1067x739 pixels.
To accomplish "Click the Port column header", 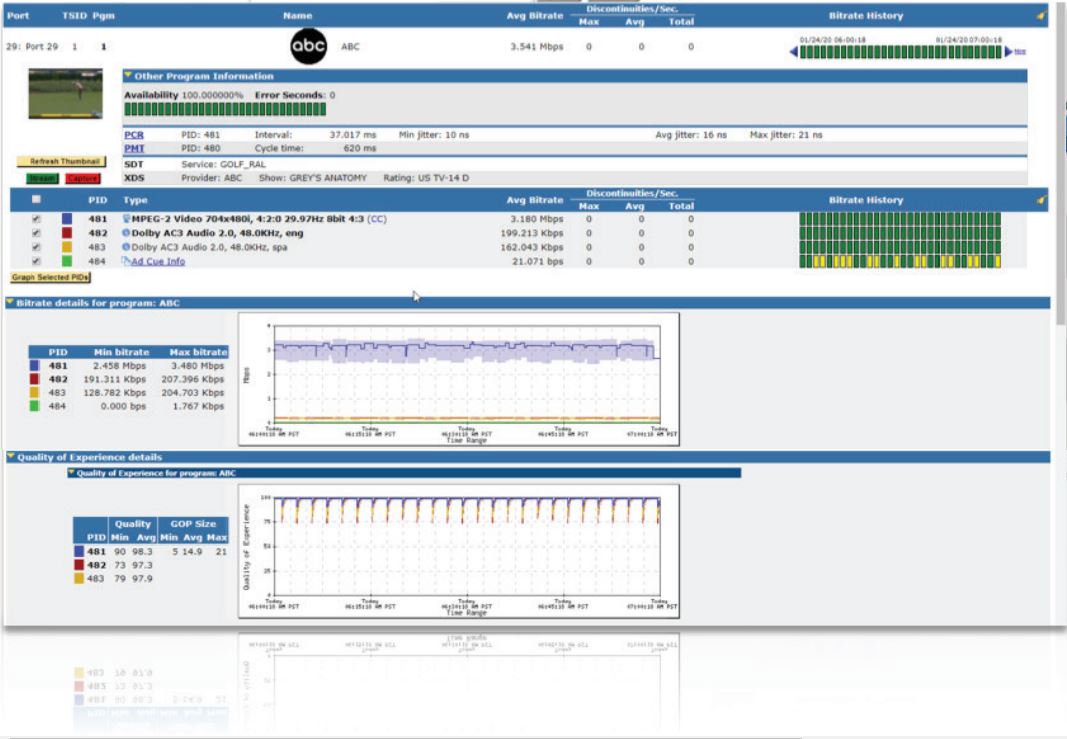I will click(x=18, y=15).
